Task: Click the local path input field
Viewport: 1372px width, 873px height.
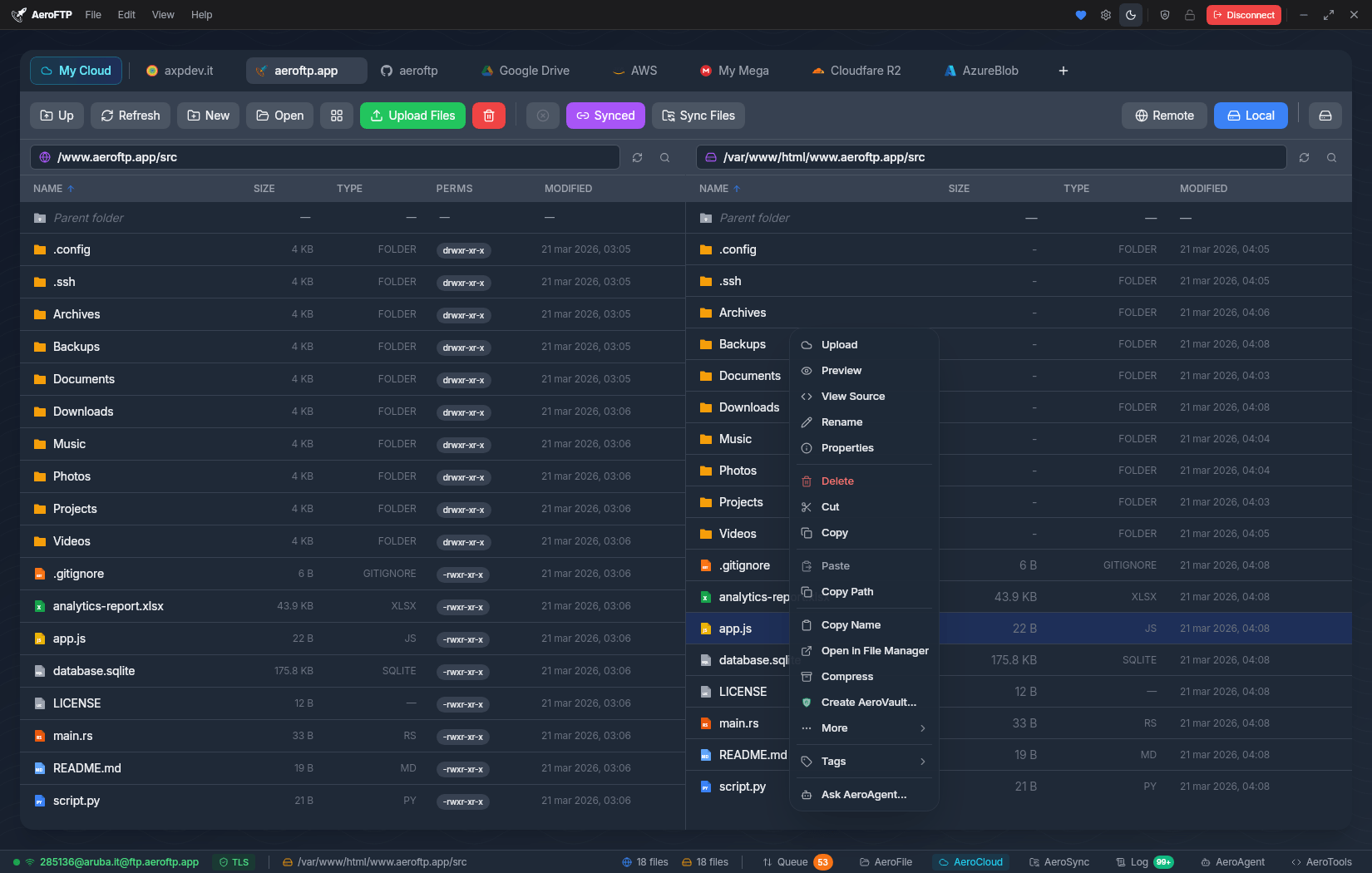Action: (990, 157)
